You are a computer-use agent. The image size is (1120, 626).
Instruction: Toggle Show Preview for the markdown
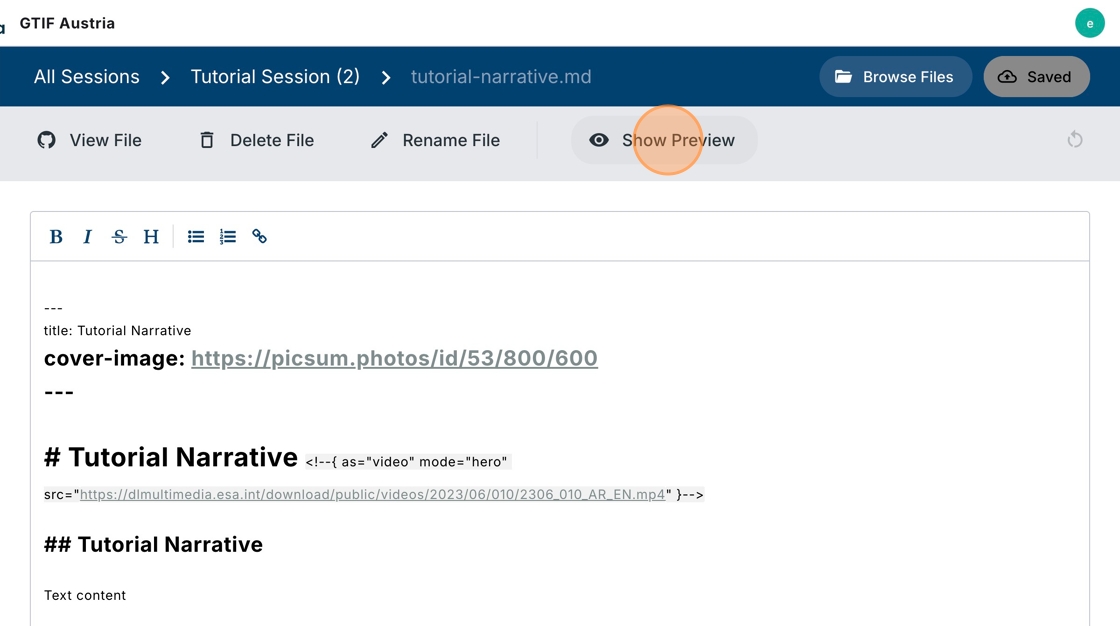664,141
